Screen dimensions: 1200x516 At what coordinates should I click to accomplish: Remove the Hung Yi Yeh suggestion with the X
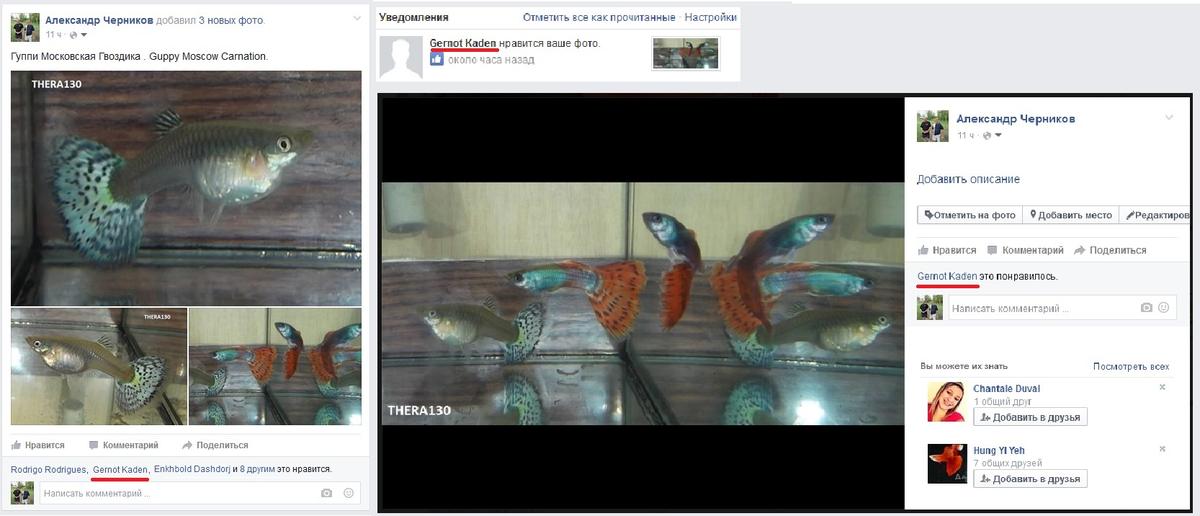click(1162, 450)
